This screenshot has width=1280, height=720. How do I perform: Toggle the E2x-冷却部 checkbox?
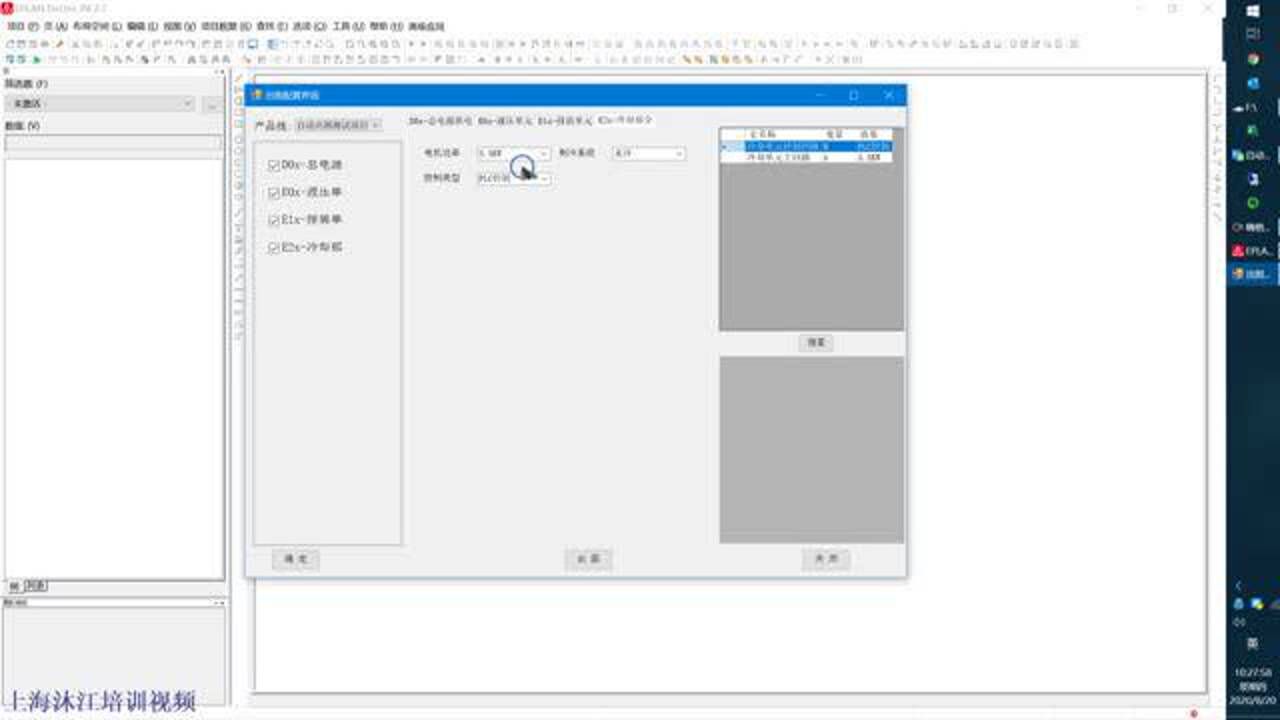tap(273, 247)
